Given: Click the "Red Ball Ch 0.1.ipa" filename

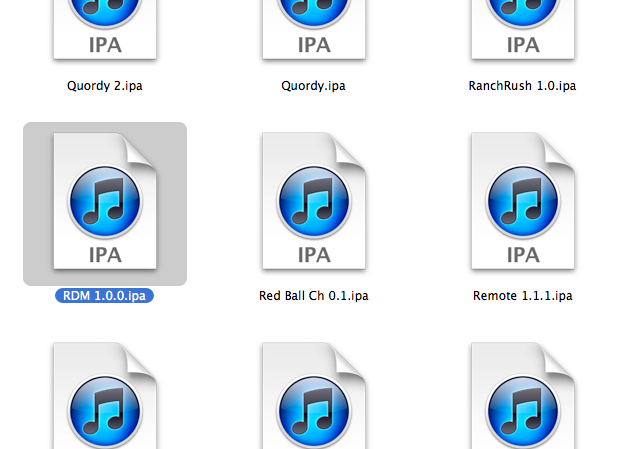Looking at the screenshot, I should point(313,296).
